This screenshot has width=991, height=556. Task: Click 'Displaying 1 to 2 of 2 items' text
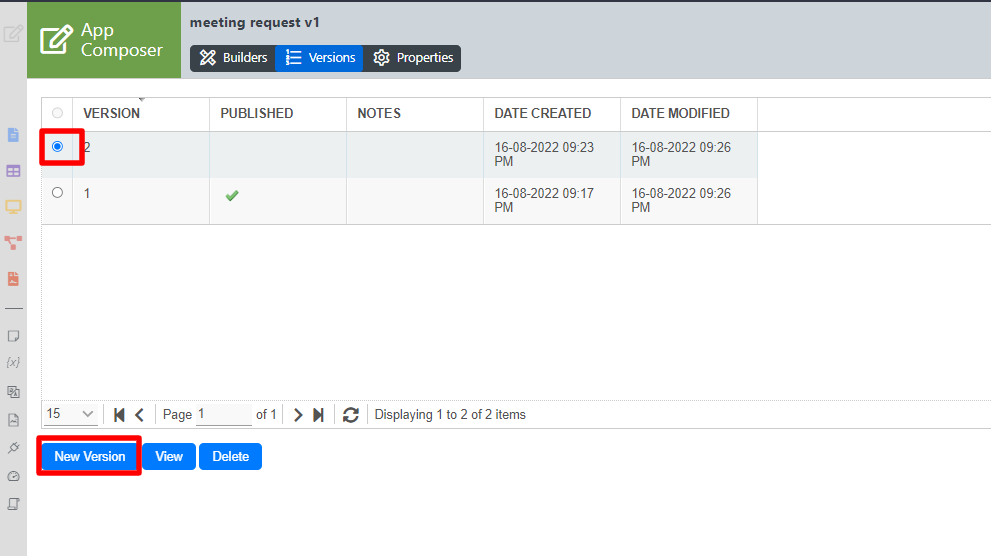point(450,415)
